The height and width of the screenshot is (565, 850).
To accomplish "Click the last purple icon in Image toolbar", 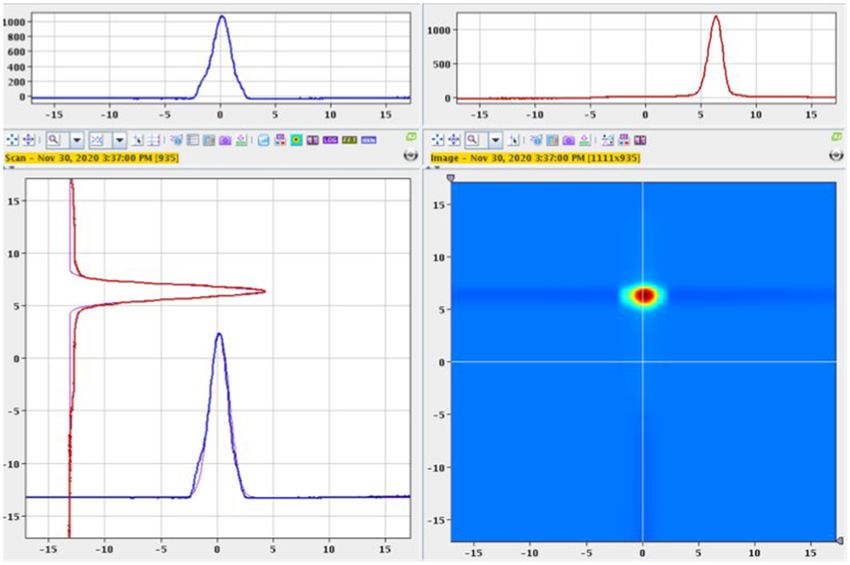I will 640,140.
